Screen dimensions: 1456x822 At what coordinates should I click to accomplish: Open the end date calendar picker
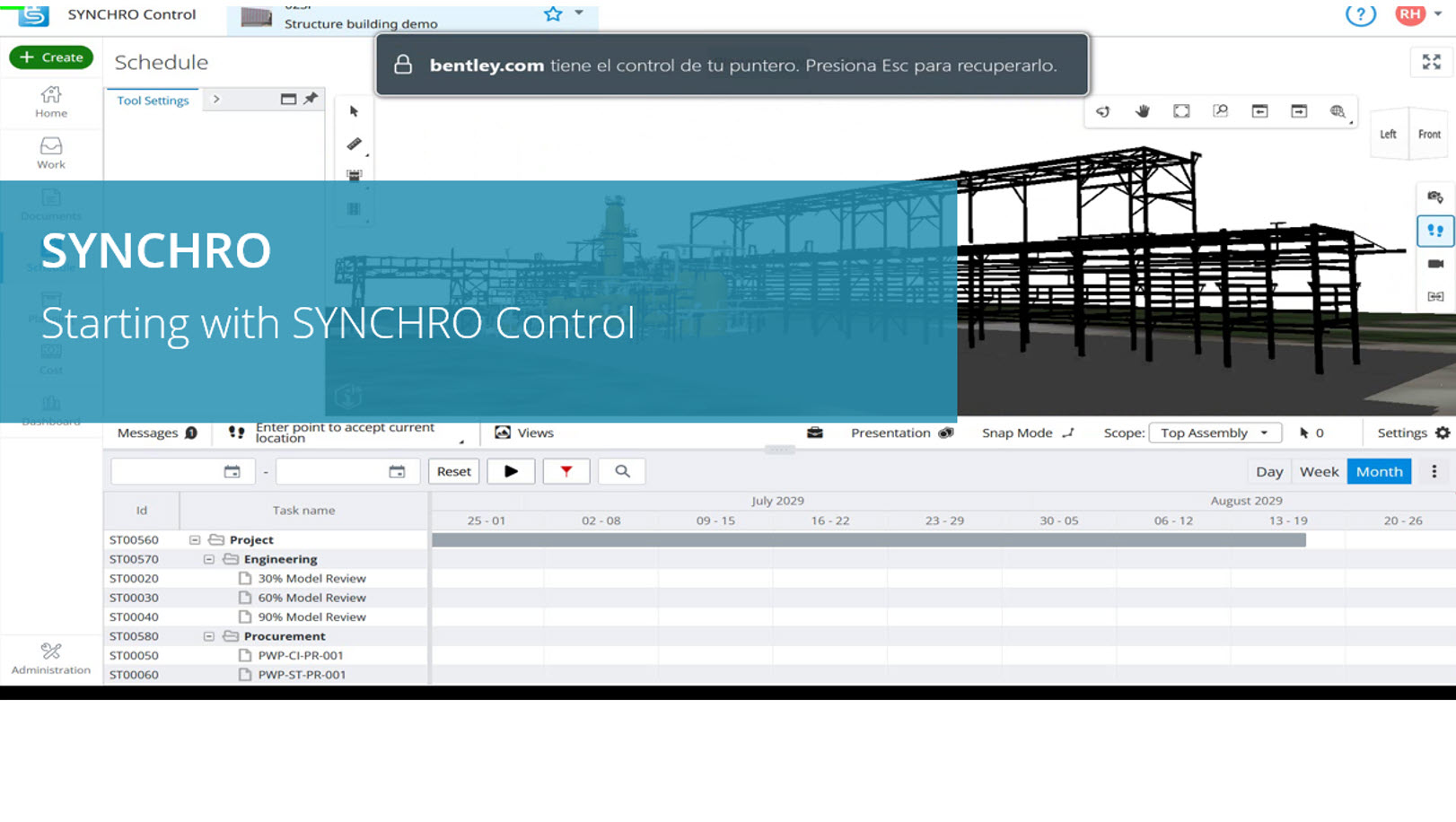[397, 471]
